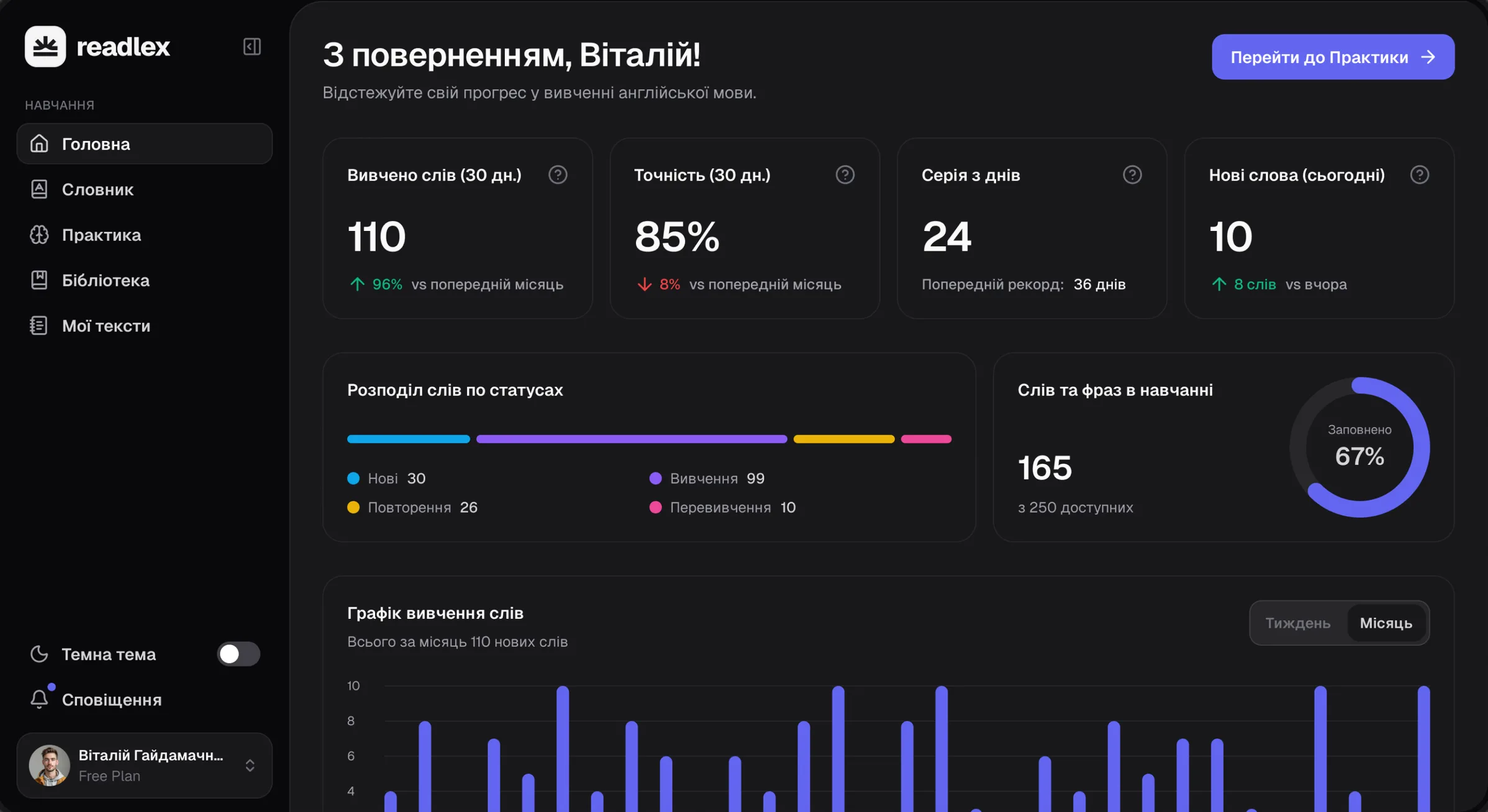Select Головна in sidebar
The image size is (1488, 812).
[144, 143]
